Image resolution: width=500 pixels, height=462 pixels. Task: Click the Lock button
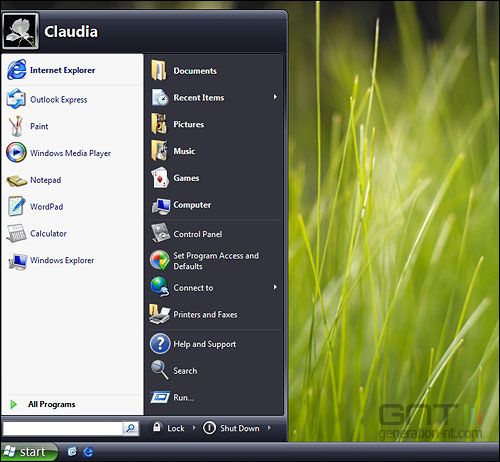pos(169,428)
